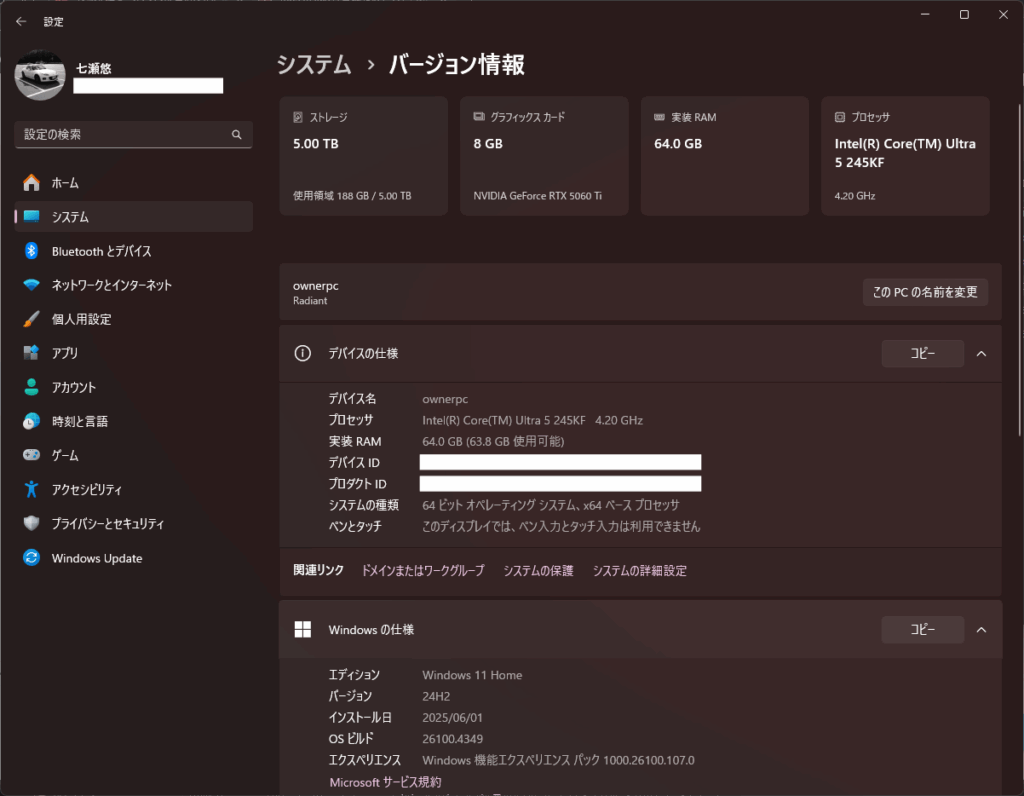Click 64.0 GB (63.8 GB 使用可能) value
The height and width of the screenshot is (796, 1024).
click(x=493, y=441)
